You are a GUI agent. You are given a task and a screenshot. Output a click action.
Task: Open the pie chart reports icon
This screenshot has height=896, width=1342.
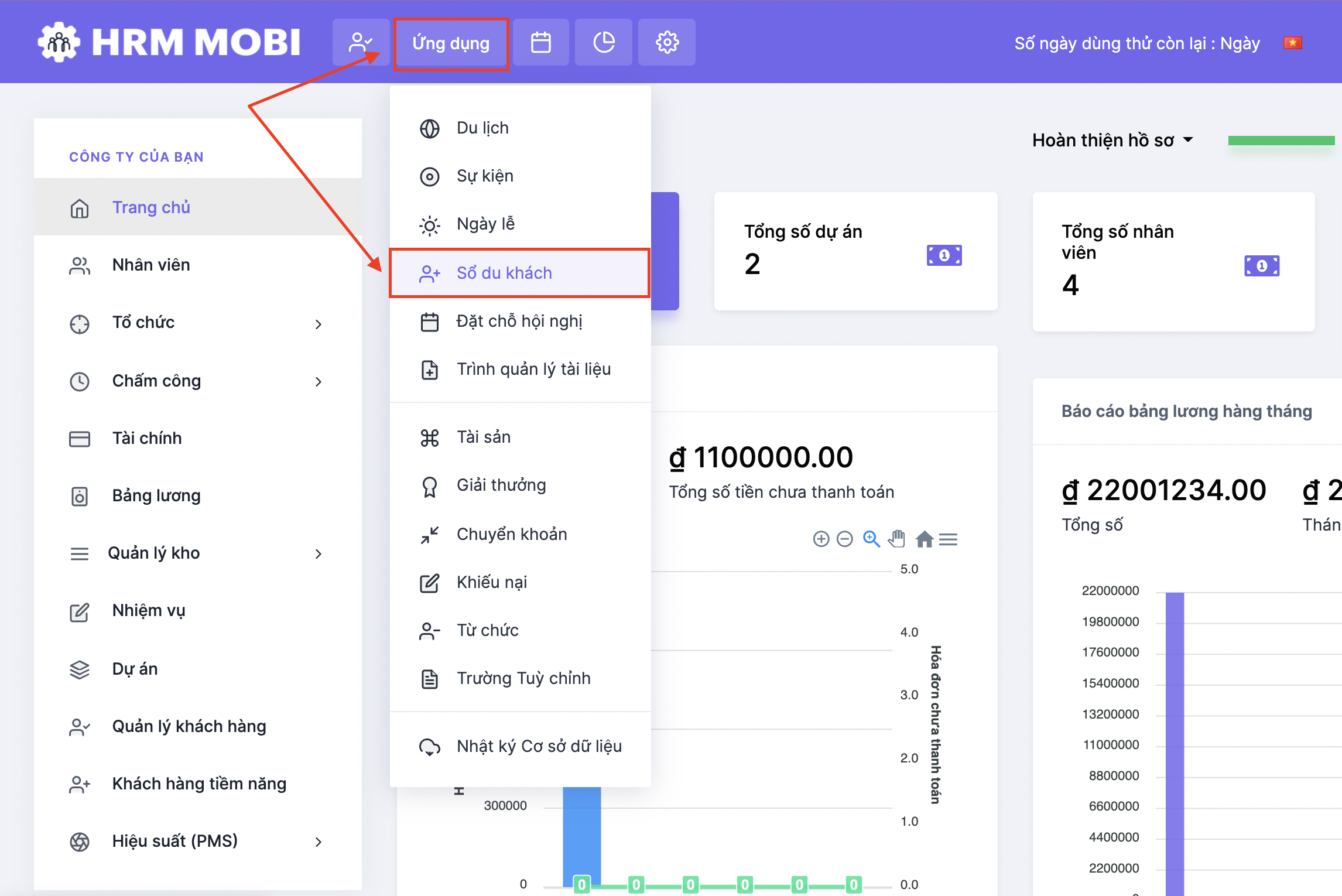point(604,42)
